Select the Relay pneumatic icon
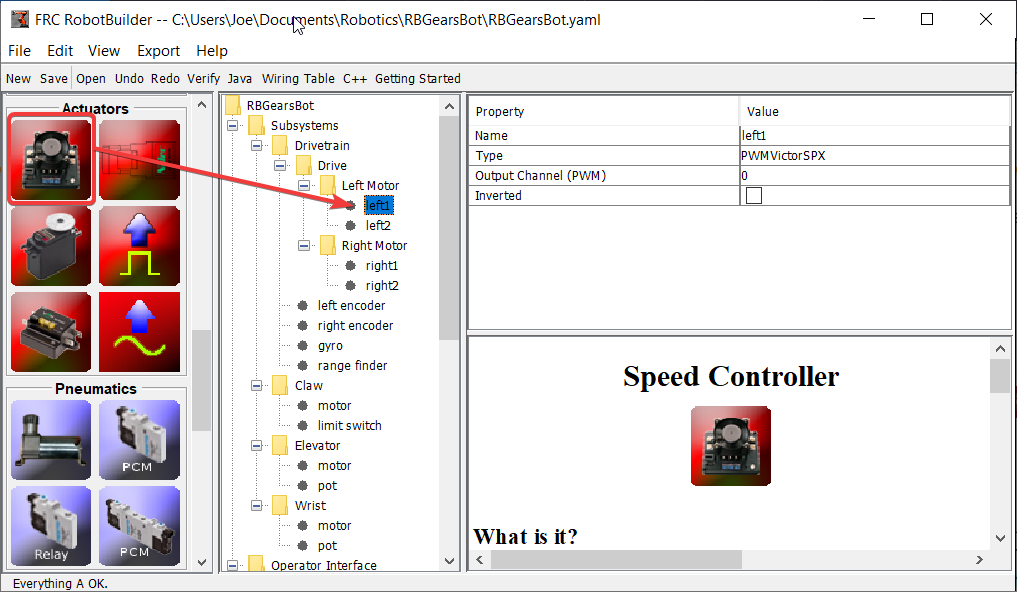The width and height of the screenshot is (1017, 592). tap(51, 524)
